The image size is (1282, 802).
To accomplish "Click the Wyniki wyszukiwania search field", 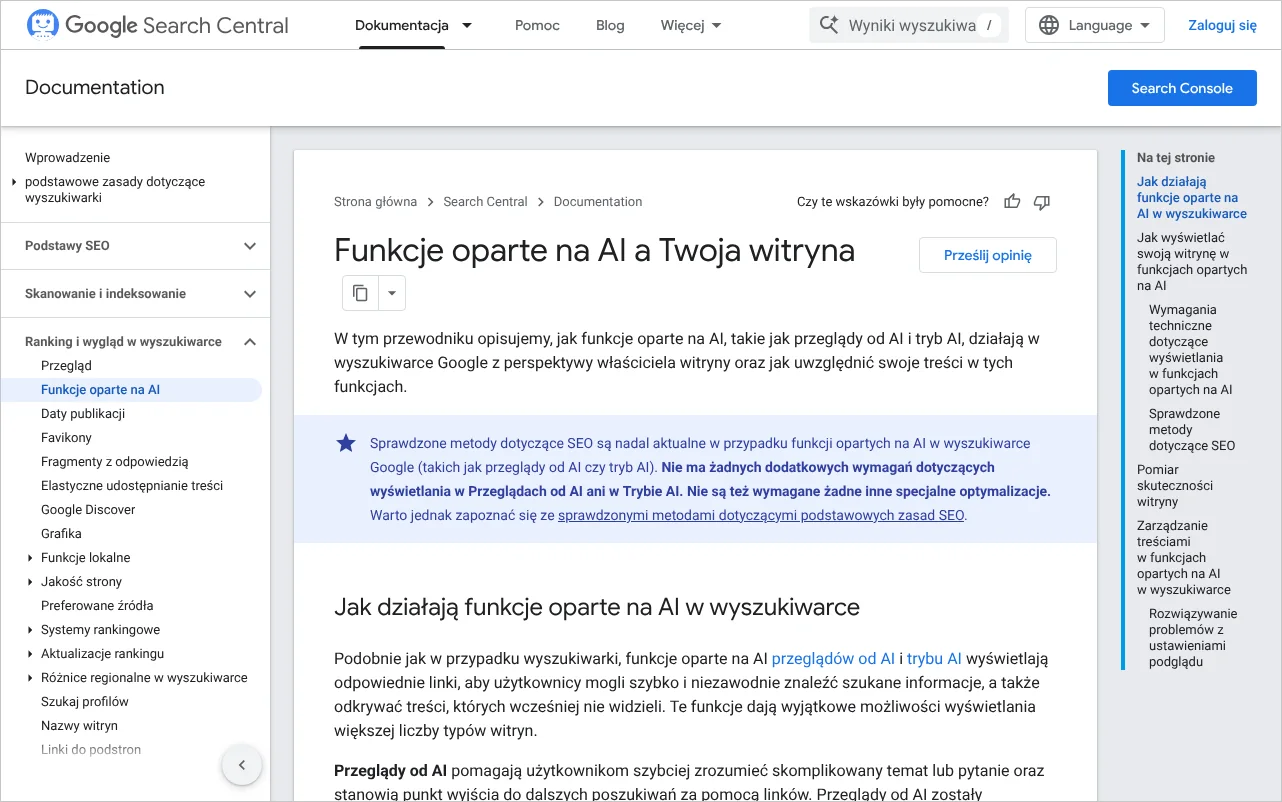I will point(909,26).
